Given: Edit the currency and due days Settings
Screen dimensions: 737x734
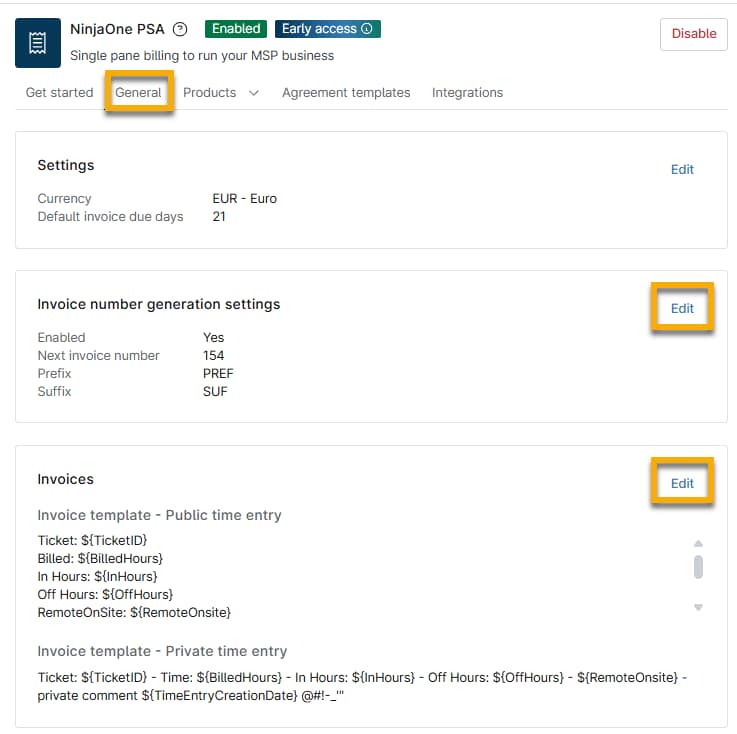Looking at the screenshot, I should point(682,169).
